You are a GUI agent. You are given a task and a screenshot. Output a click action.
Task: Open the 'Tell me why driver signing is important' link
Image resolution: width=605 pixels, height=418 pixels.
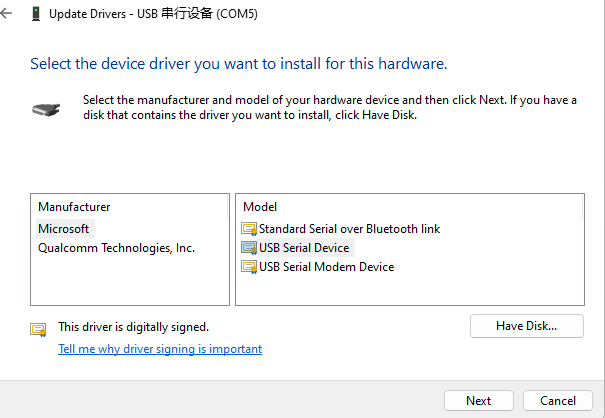click(160, 349)
